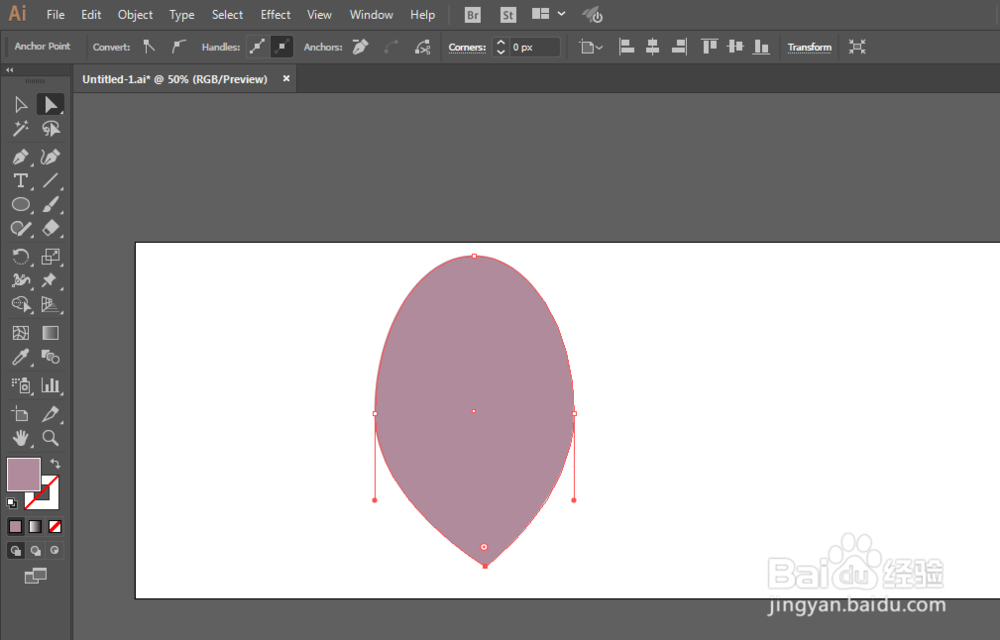Click the GPU performance rocket icon
This screenshot has height=640, width=1000.
(x=592, y=15)
